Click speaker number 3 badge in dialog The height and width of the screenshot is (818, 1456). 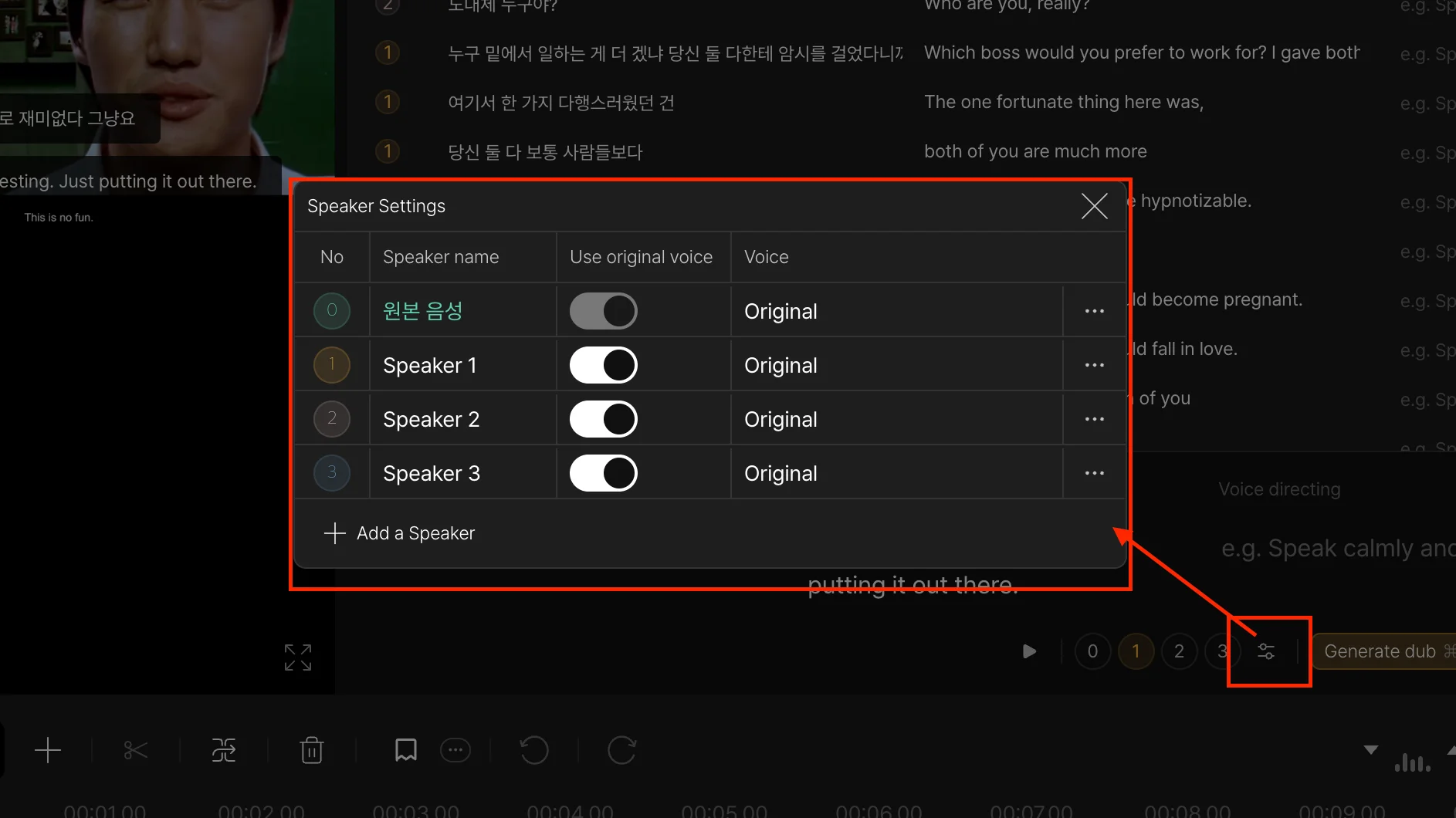pos(332,473)
